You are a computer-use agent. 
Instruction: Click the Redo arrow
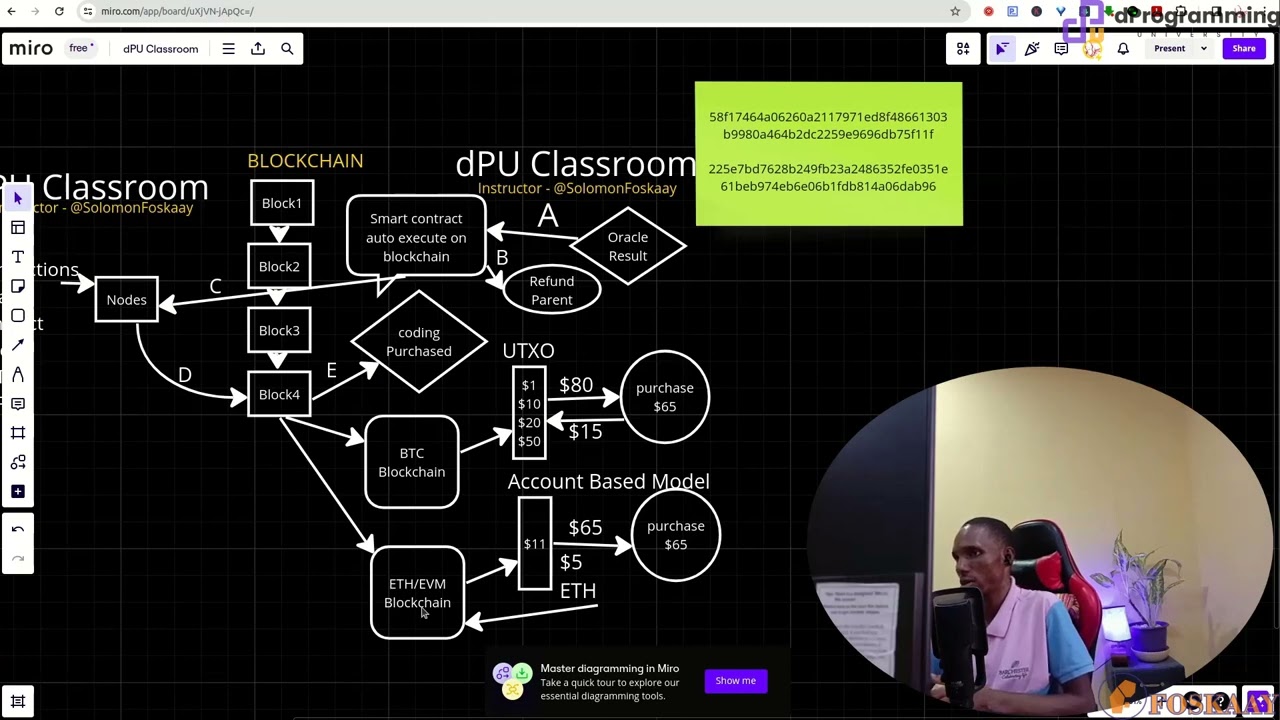[x=18, y=558]
